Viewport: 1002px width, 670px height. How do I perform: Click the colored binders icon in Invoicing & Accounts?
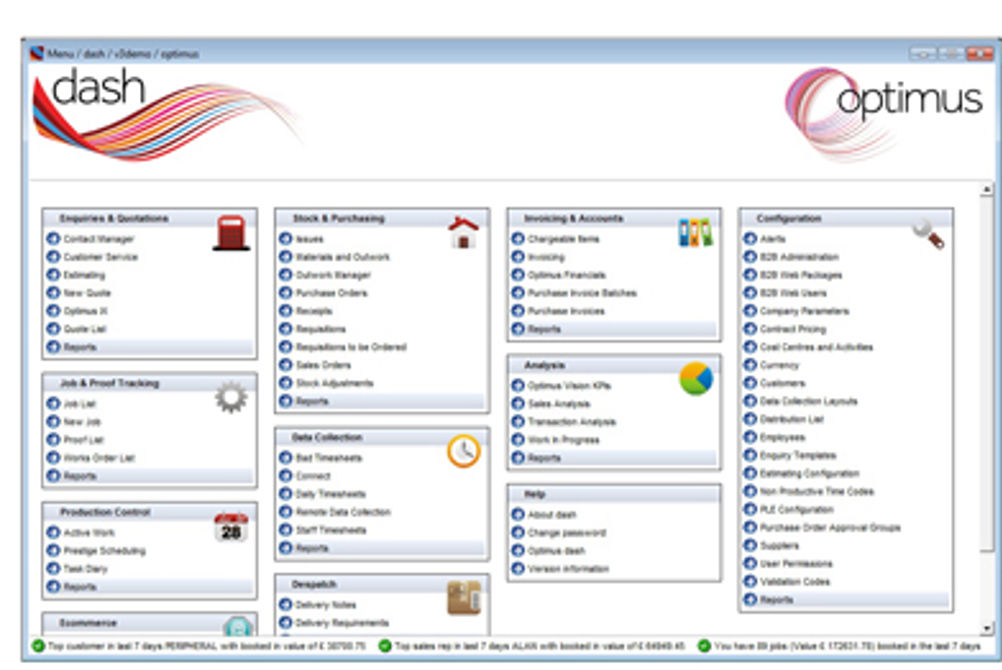[695, 233]
